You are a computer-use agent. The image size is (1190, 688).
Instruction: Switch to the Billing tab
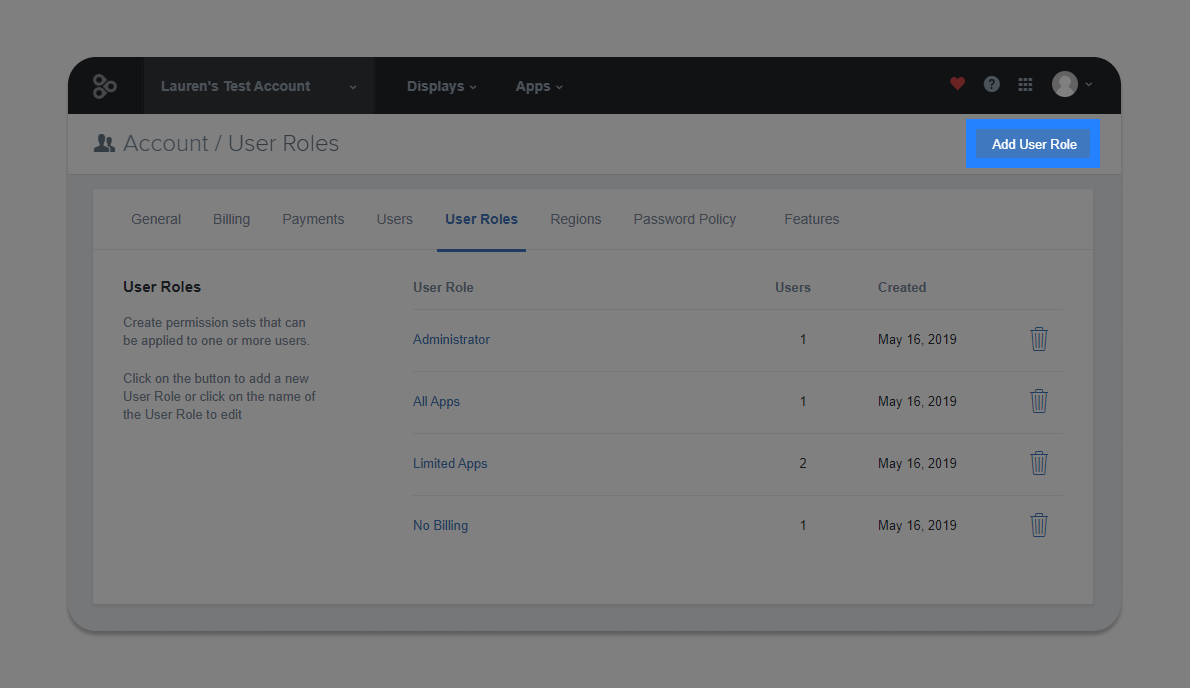[231, 219]
